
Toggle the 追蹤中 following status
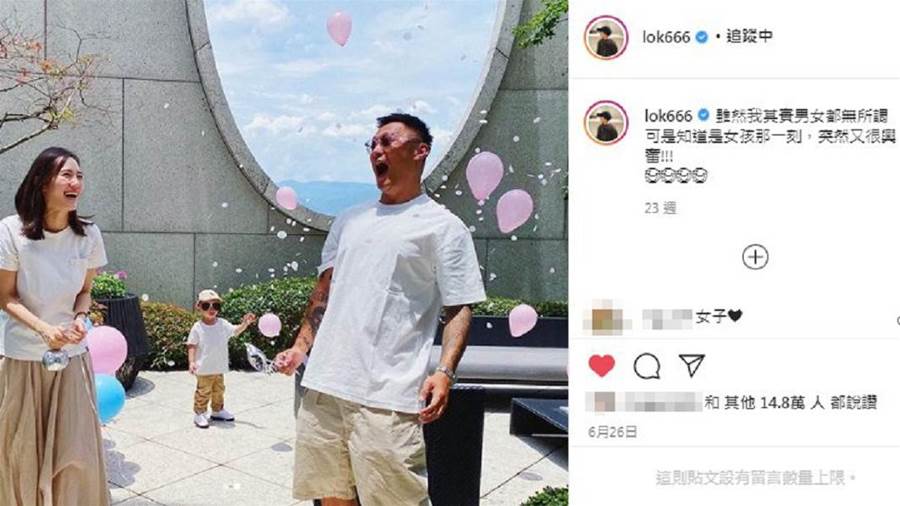[750, 37]
